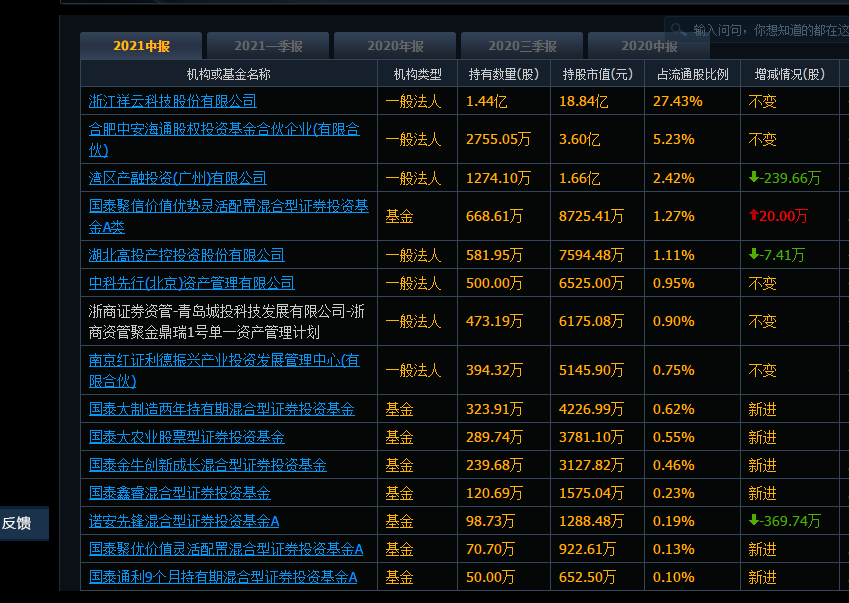This screenshot has height=603, width=849.
Task: Open 合肥中安海通股权投资基金合伙企业 link
Action: coord(224,139)
